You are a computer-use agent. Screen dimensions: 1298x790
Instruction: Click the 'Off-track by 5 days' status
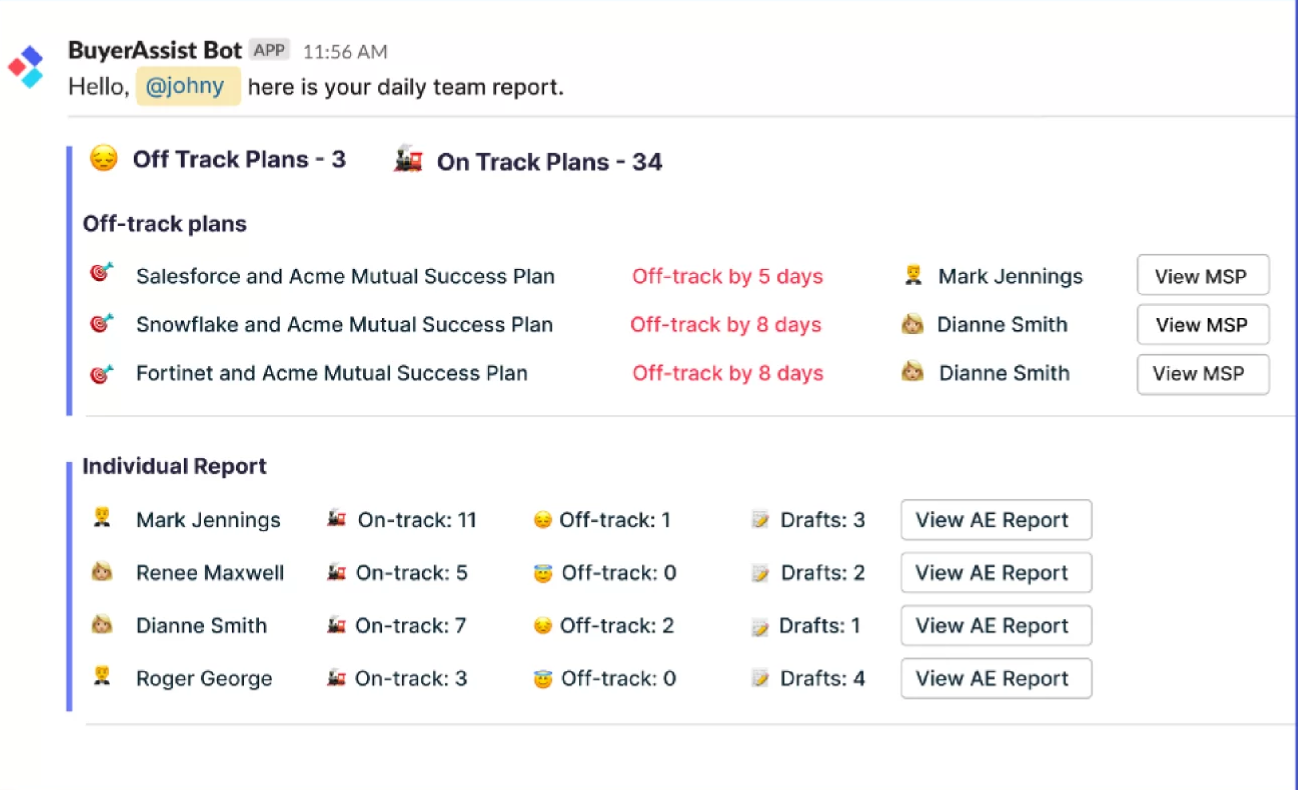[728, 276]
